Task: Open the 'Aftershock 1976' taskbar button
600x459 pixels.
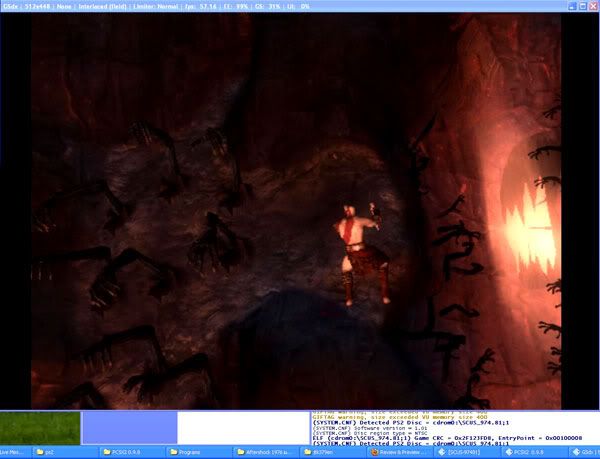Action: pyautogui.click(x=266, y=452)
